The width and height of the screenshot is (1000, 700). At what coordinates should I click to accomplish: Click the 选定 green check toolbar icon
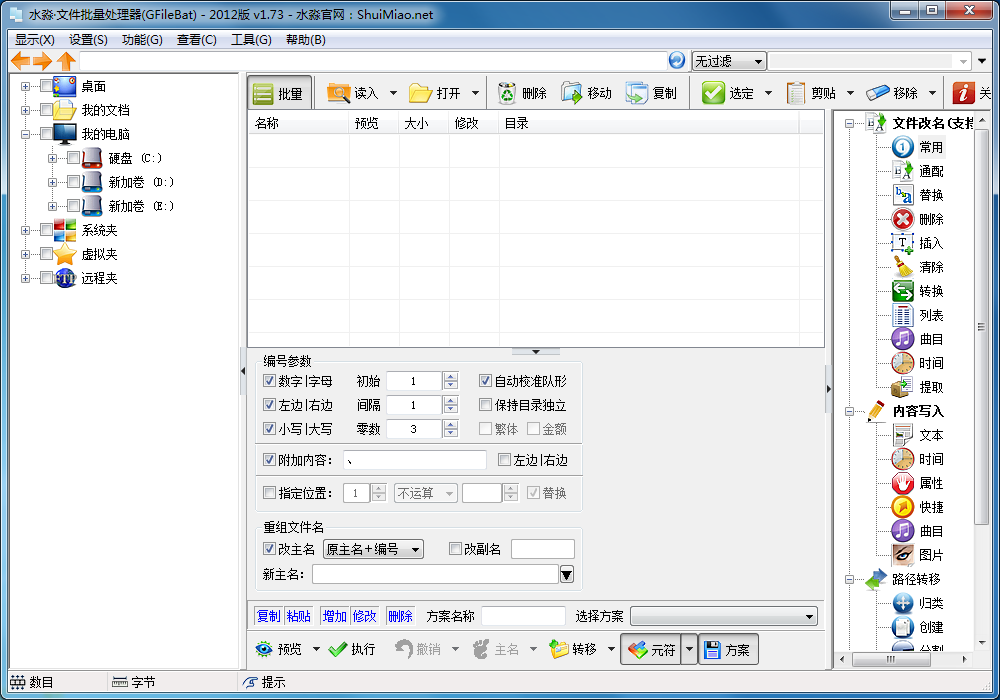click(x=713, y=93)
